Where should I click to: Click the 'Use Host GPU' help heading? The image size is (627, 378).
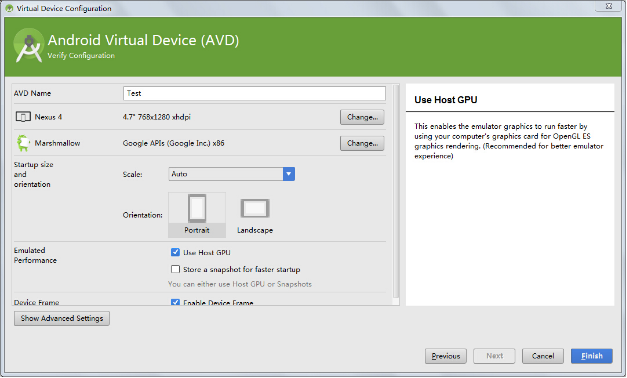point(446,100)
